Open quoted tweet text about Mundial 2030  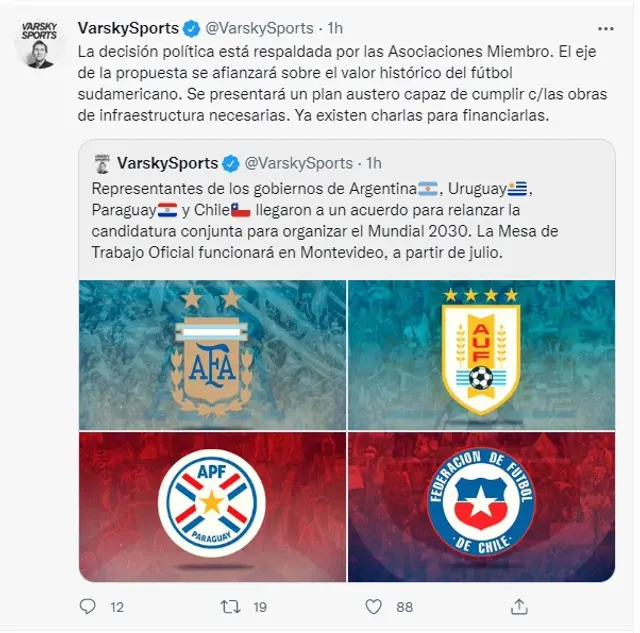[x=324, y=220]
